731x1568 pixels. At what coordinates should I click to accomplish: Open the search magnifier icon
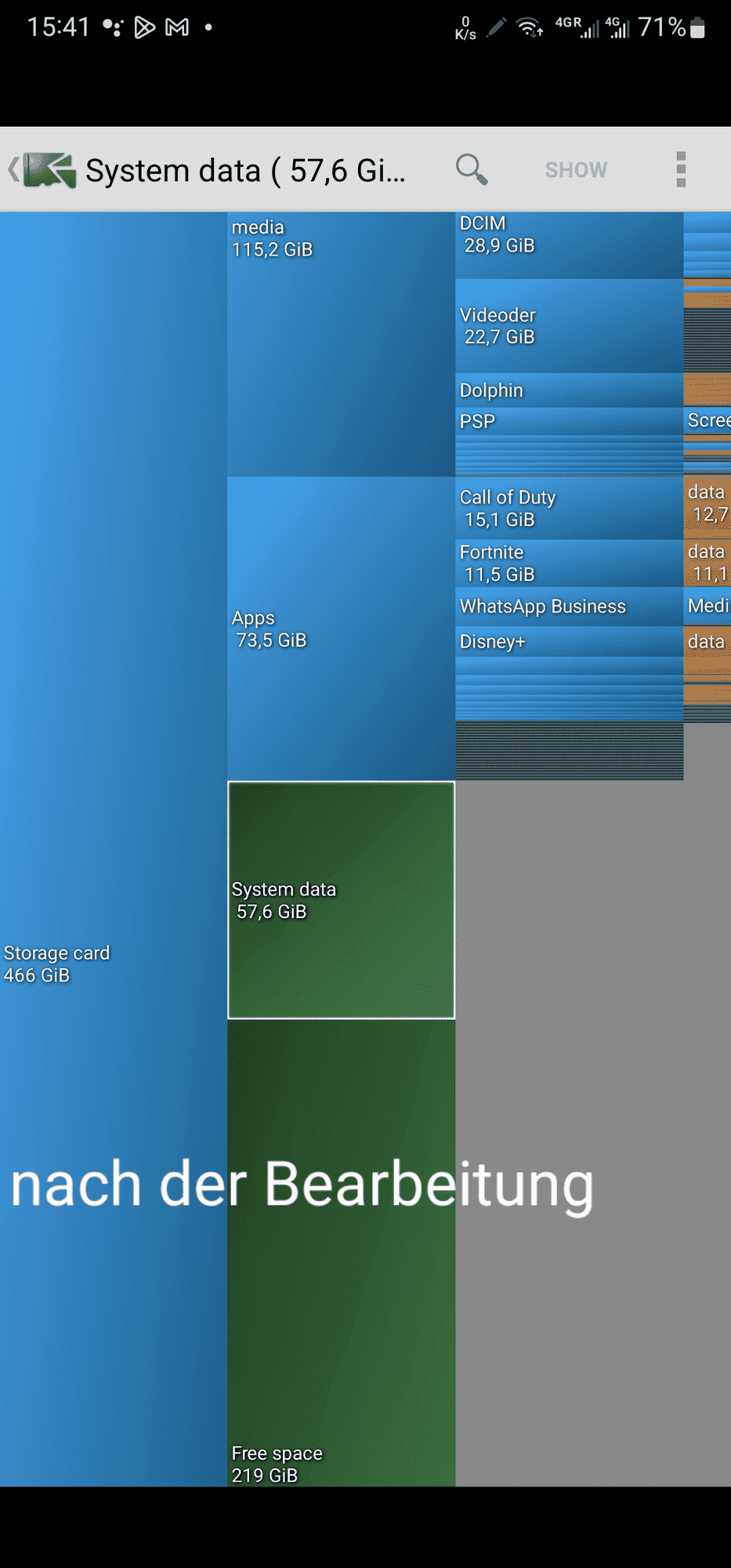(472, 169)
